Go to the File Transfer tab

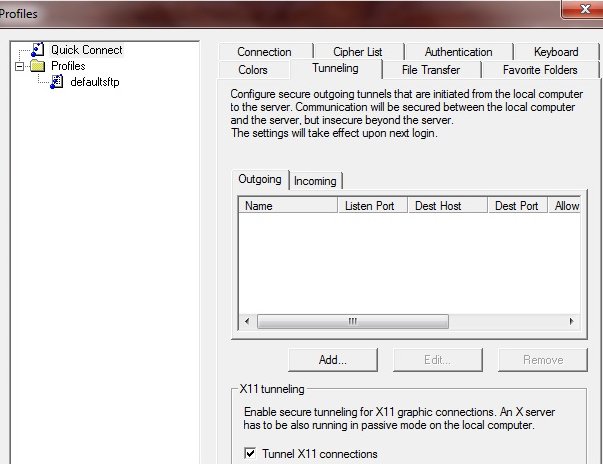click(431, 70)
